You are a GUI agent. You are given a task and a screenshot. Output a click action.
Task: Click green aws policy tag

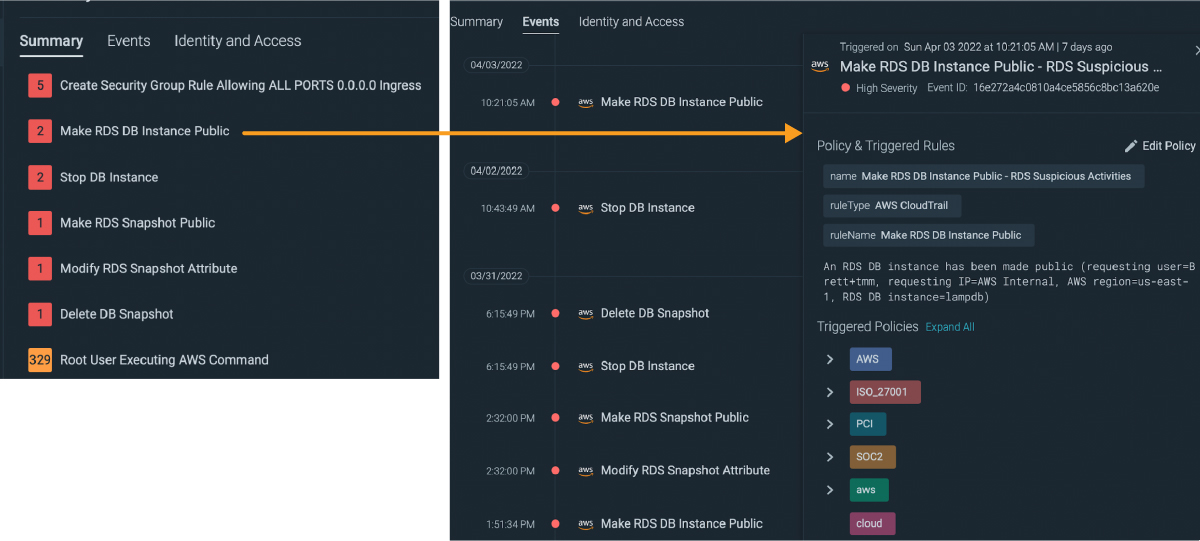tap(869, 490)
